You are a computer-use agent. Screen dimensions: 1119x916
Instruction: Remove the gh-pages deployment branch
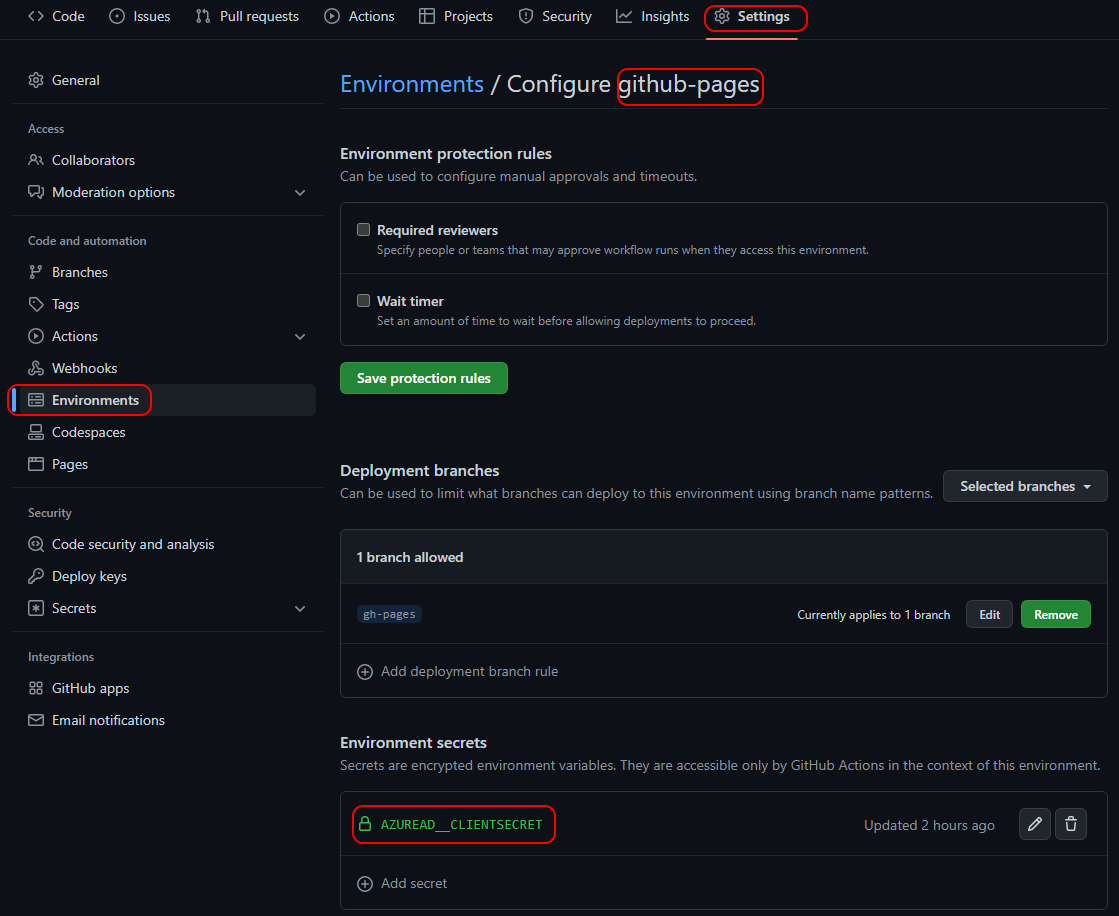pyautogui.click(x=1055, y=614)
